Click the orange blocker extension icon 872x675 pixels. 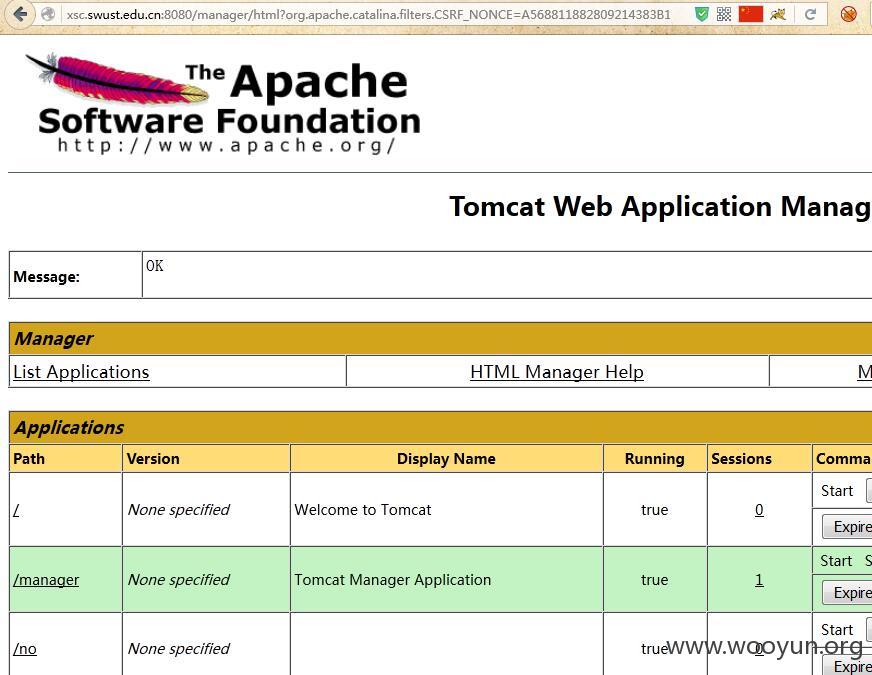[848, 14]
